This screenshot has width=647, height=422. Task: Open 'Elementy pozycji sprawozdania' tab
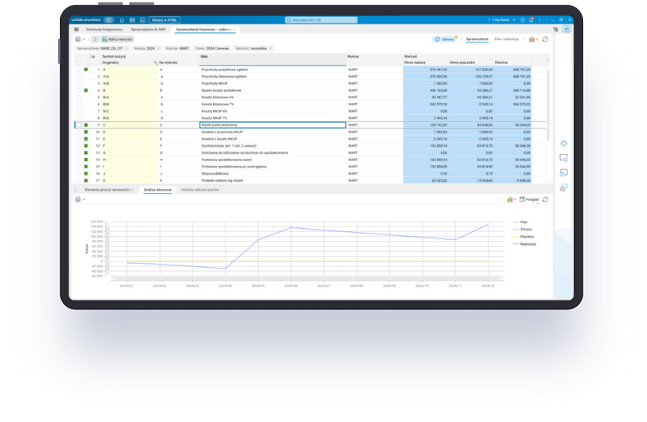tap(109, 190)
